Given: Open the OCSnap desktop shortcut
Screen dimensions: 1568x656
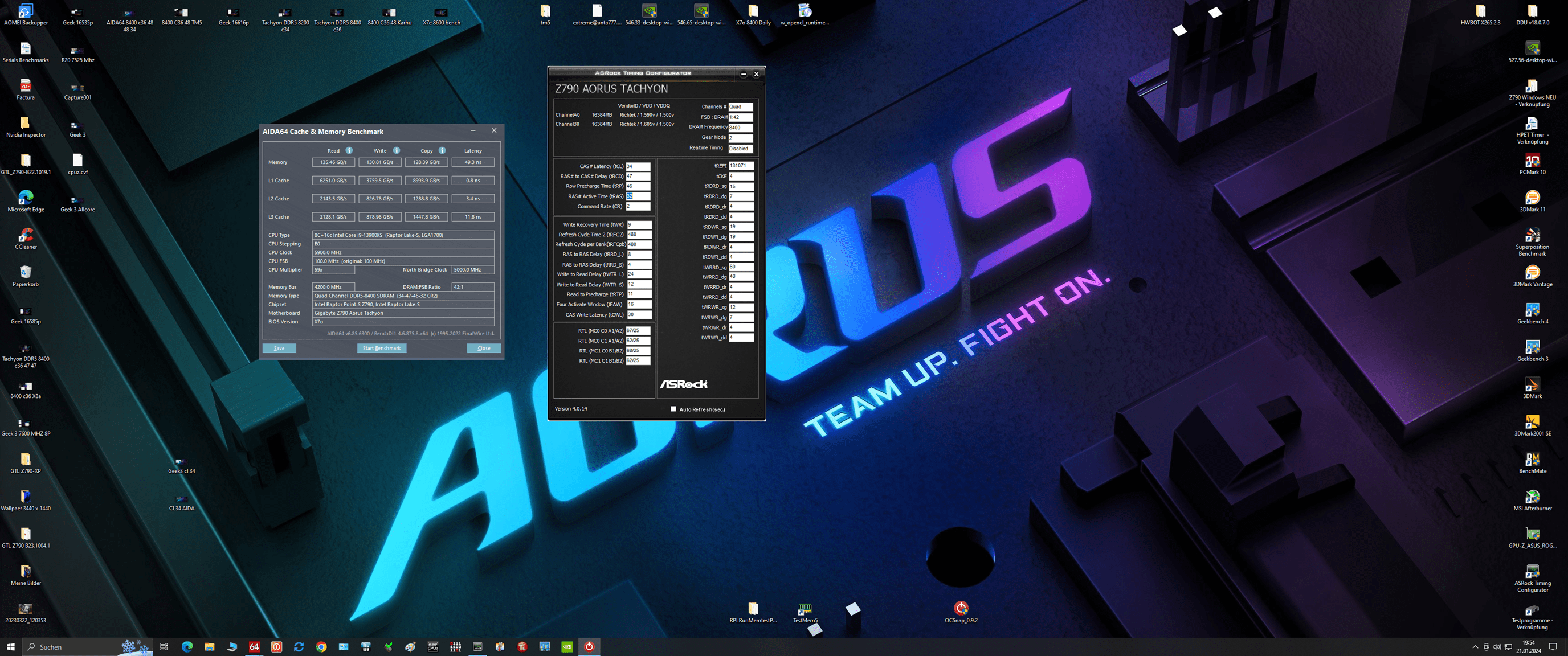Looking at the screenshot, I should pos(961,609).
